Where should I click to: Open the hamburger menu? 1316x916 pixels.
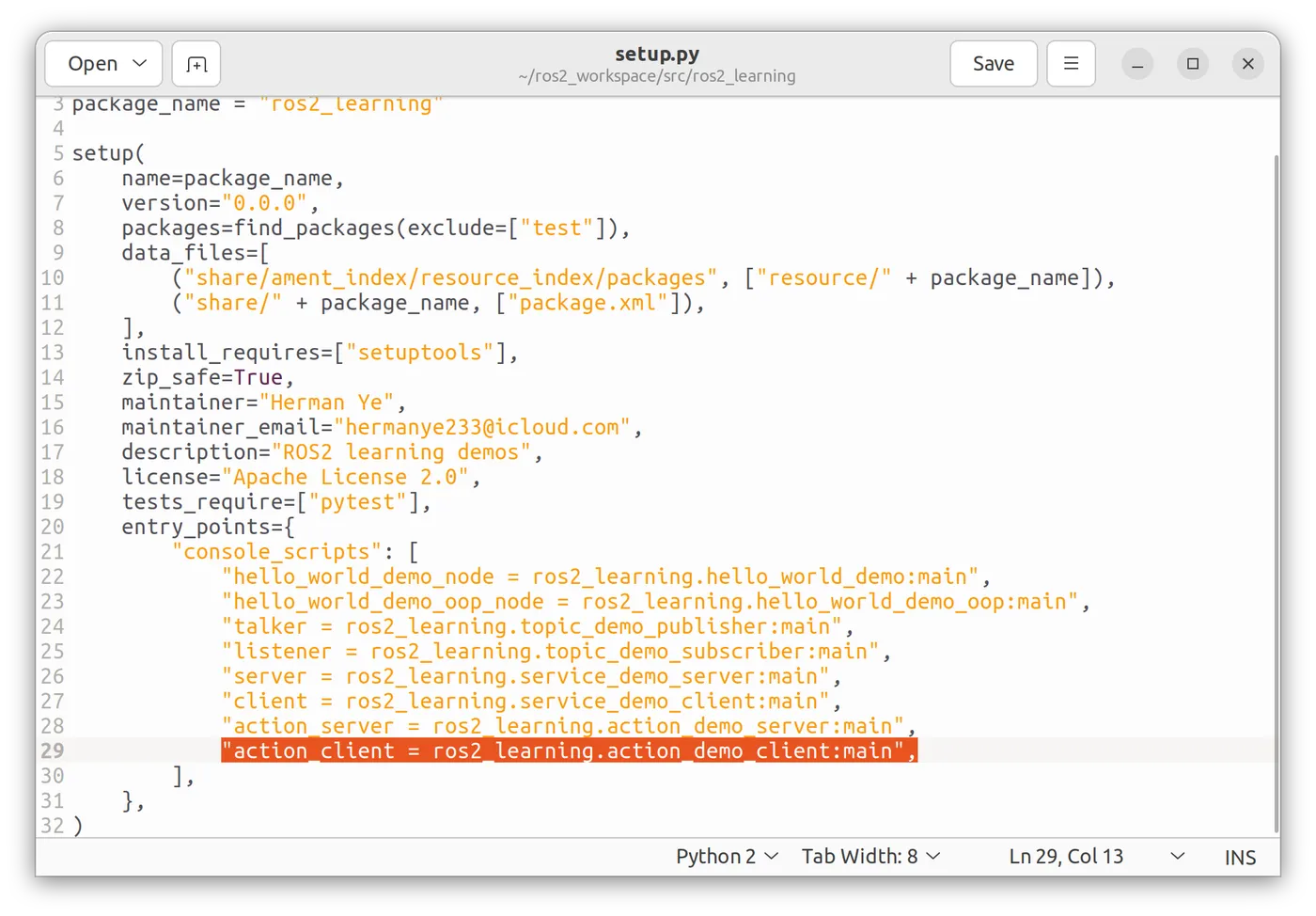point(1071,64)
